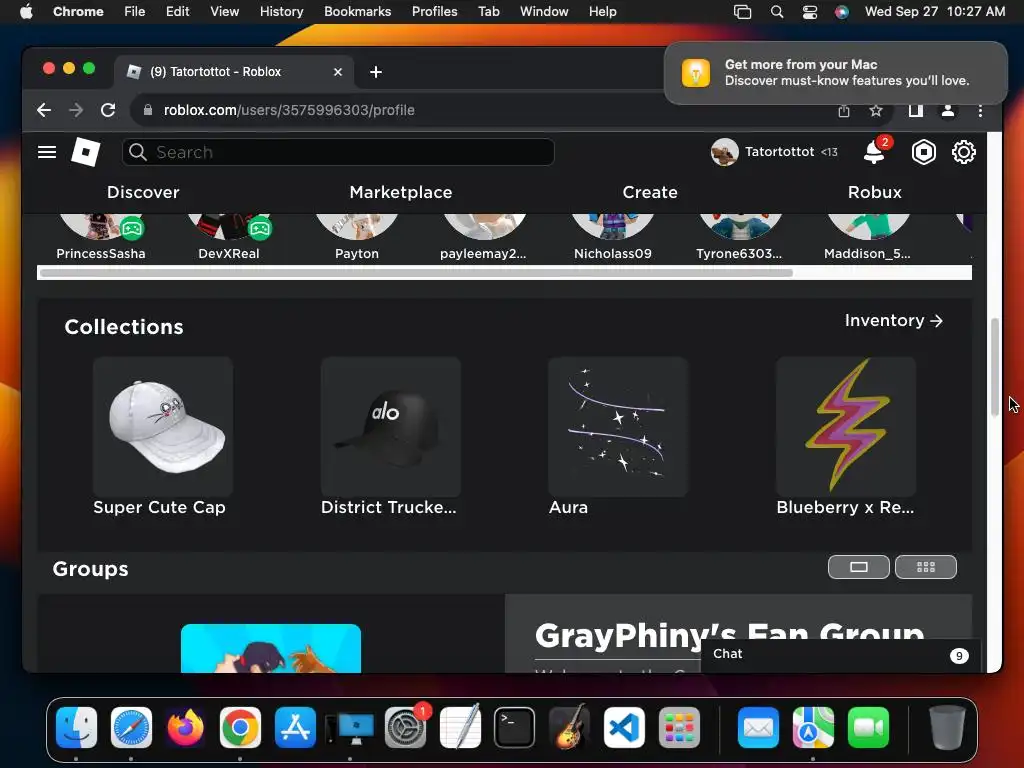Open Visual Studio Code from the dock
The image size is (1024, 768).
(624, 727)
